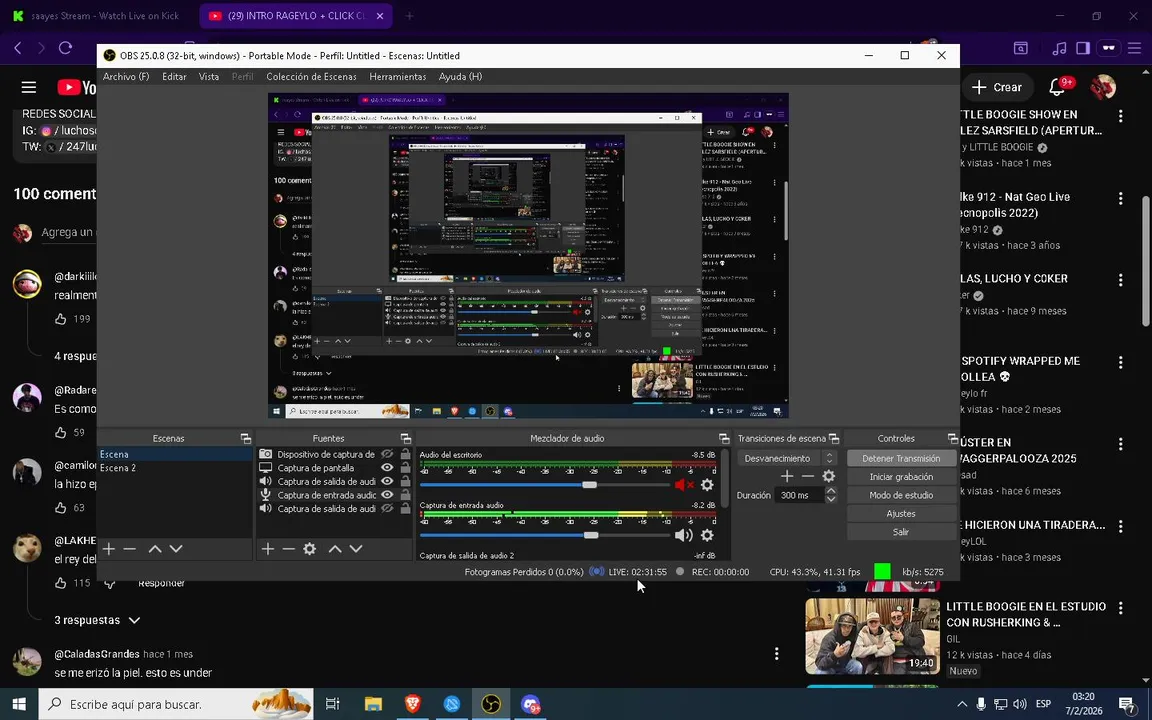Image resolution: width=1152 pixels, height=720 pixels.
Task: Open the Archivo (F) menu
Action: coord(126,76)
